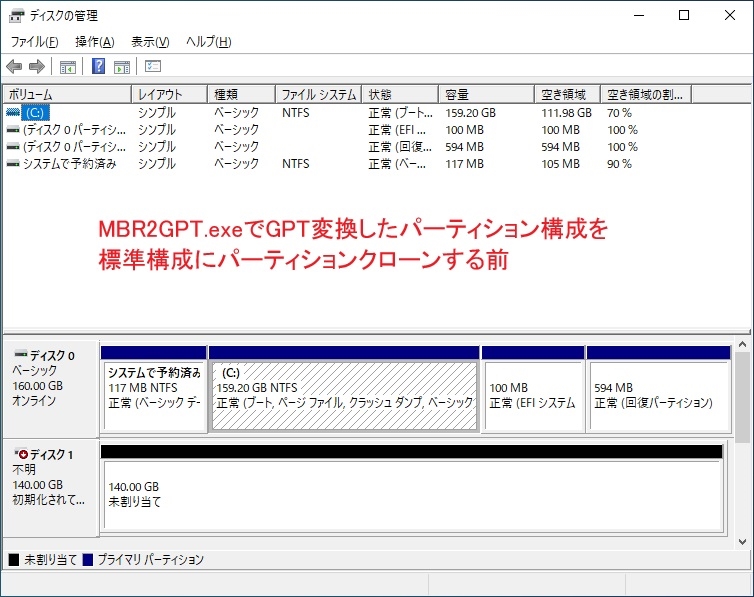Click the black 未割り当て legend swatch
The height and width of the screenshot is (597, 754).
14,560
